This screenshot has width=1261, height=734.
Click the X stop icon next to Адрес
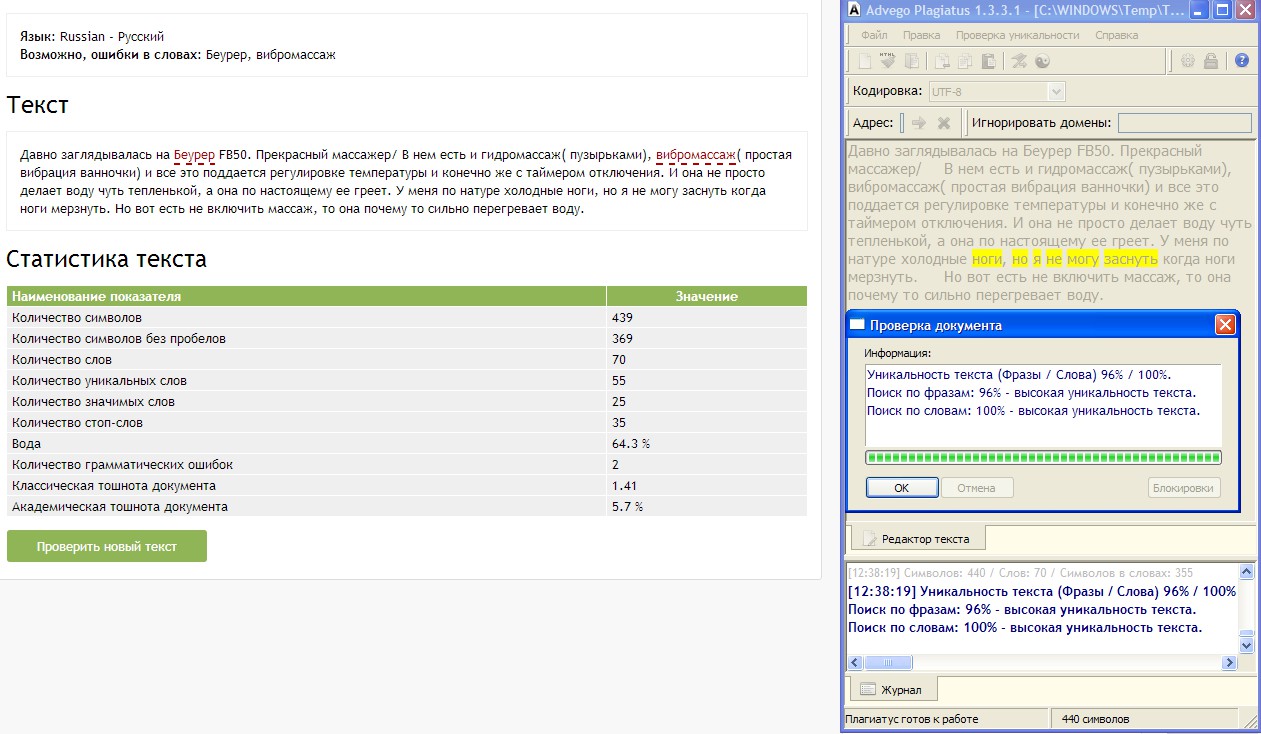pos(943,123)
